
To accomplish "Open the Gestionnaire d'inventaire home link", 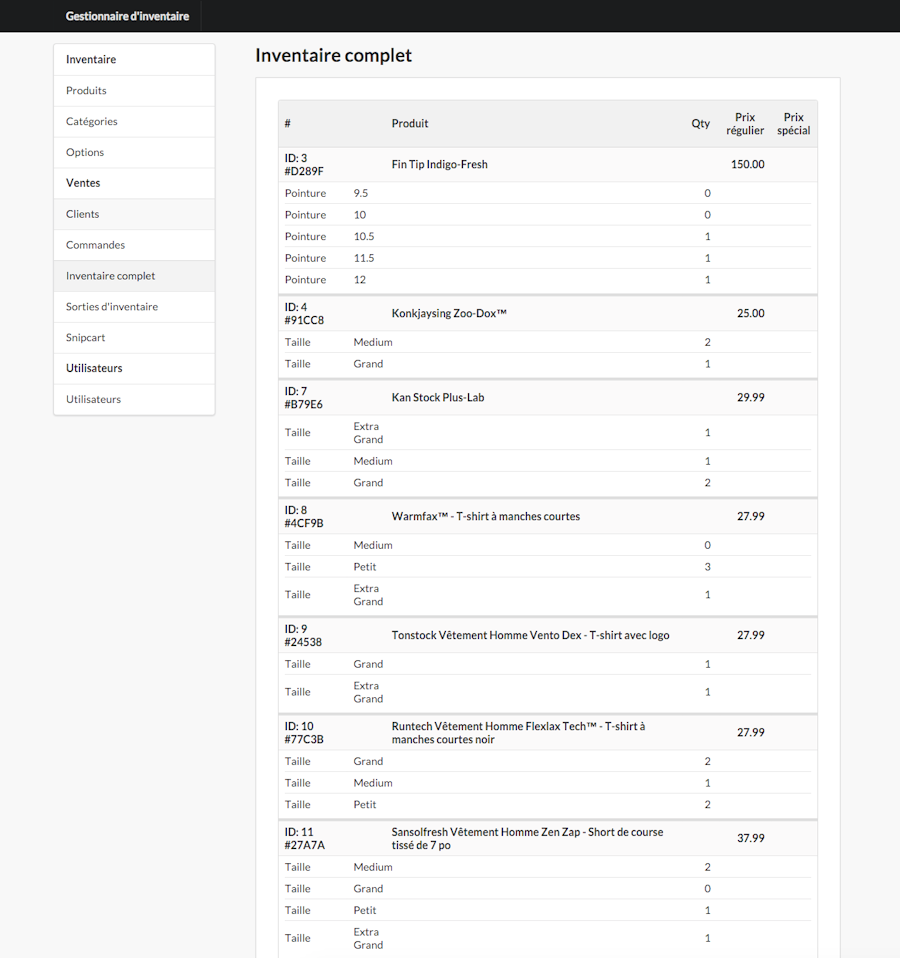I will coord(127,16).
